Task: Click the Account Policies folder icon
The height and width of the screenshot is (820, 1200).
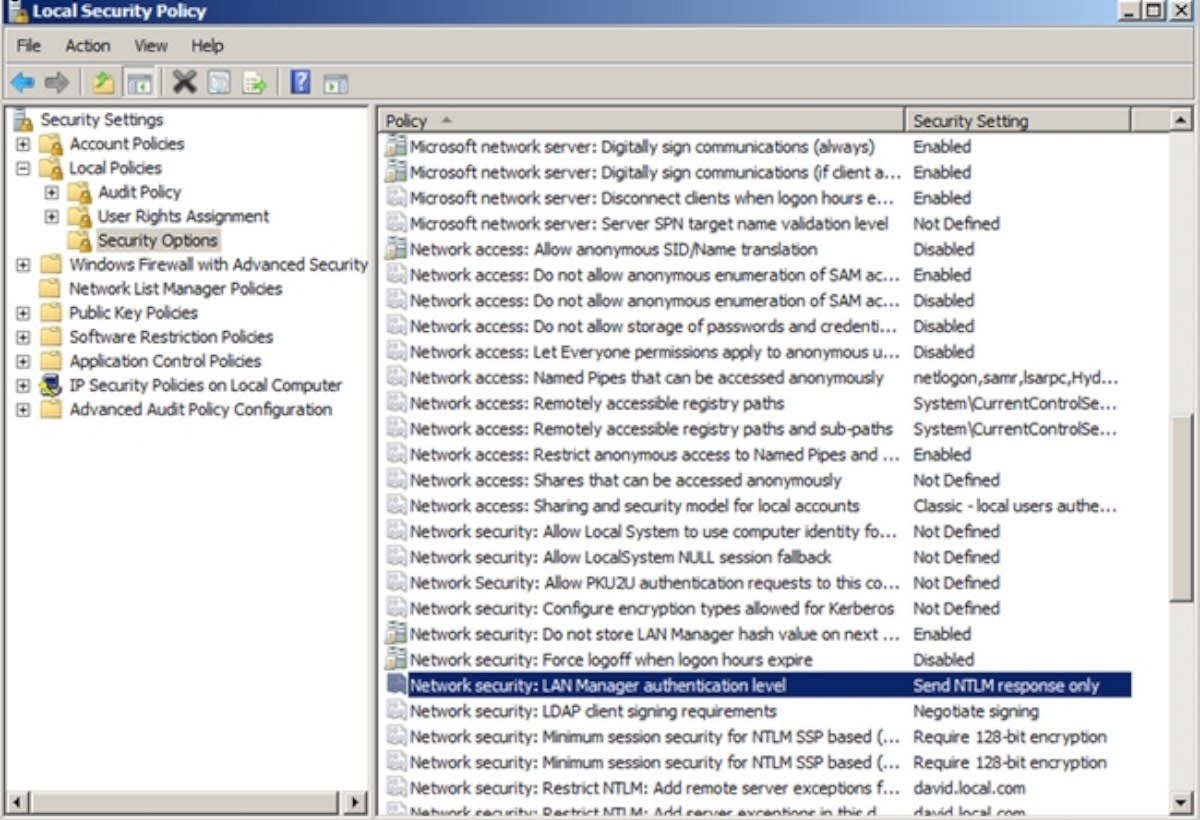Action: point(51,144)
